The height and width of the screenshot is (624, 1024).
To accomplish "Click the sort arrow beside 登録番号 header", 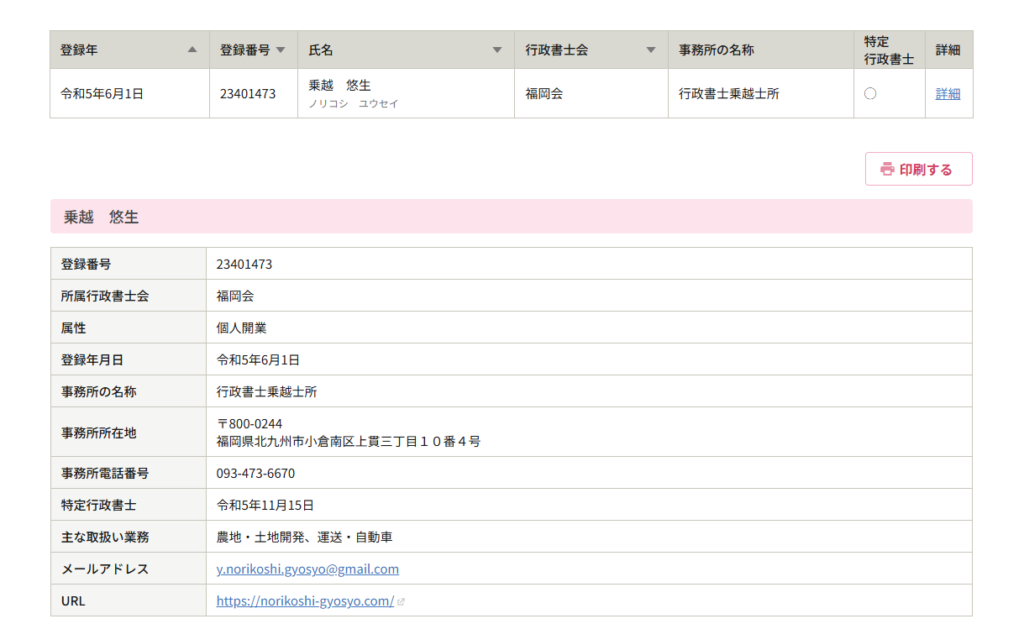I will (x=280, y=50).
